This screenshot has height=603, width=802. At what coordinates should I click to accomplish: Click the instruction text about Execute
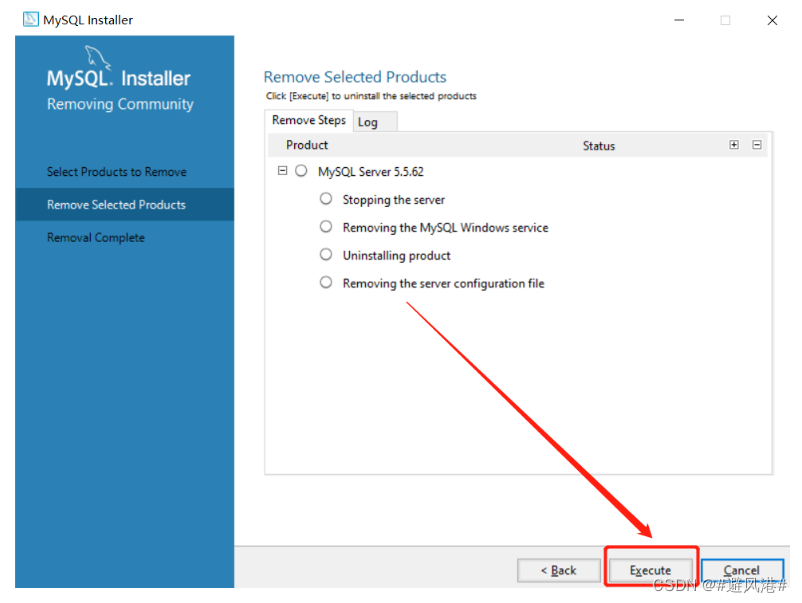(371, 96)
